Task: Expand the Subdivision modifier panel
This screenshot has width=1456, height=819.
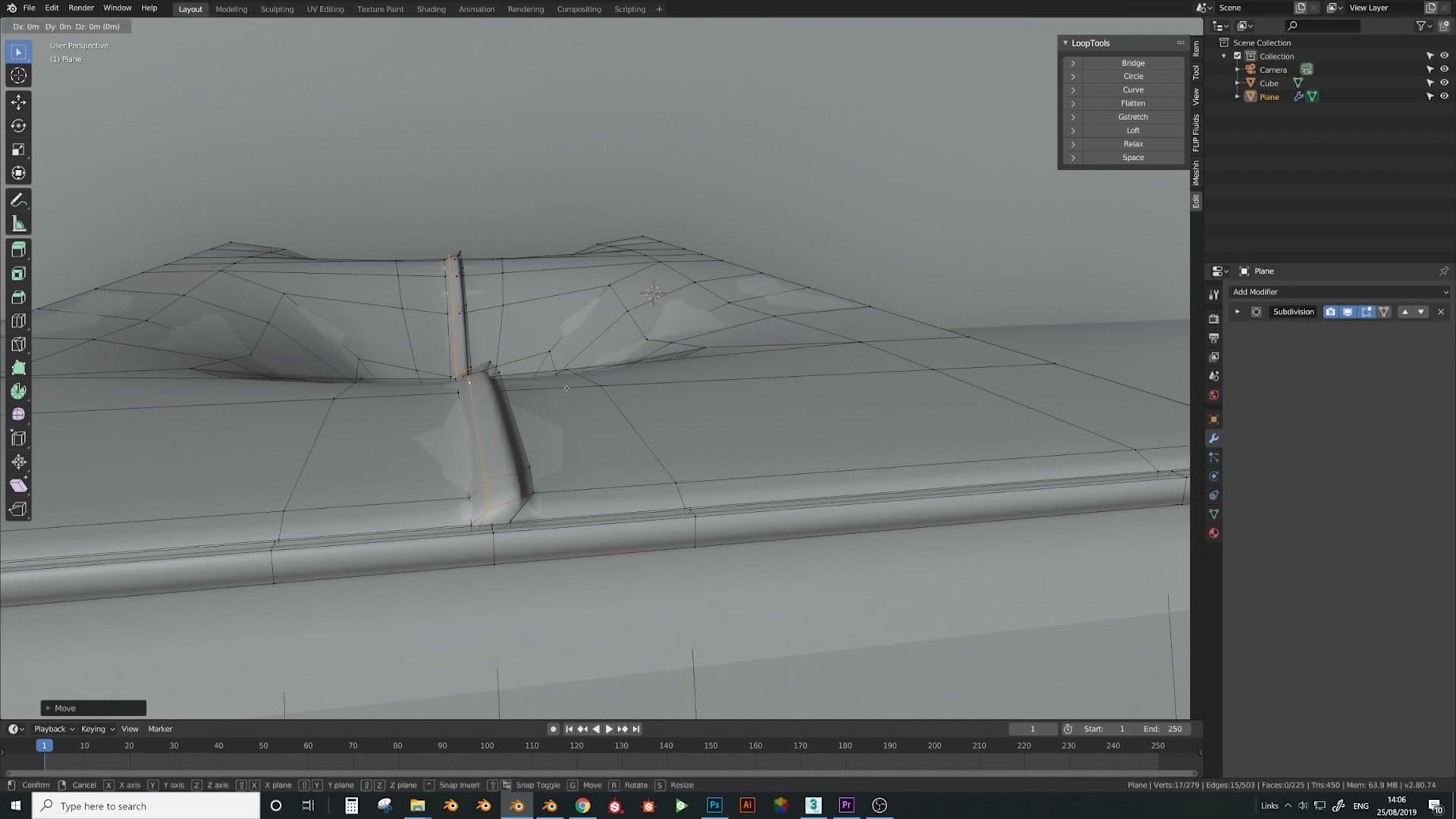Action: coord(1238,312)
